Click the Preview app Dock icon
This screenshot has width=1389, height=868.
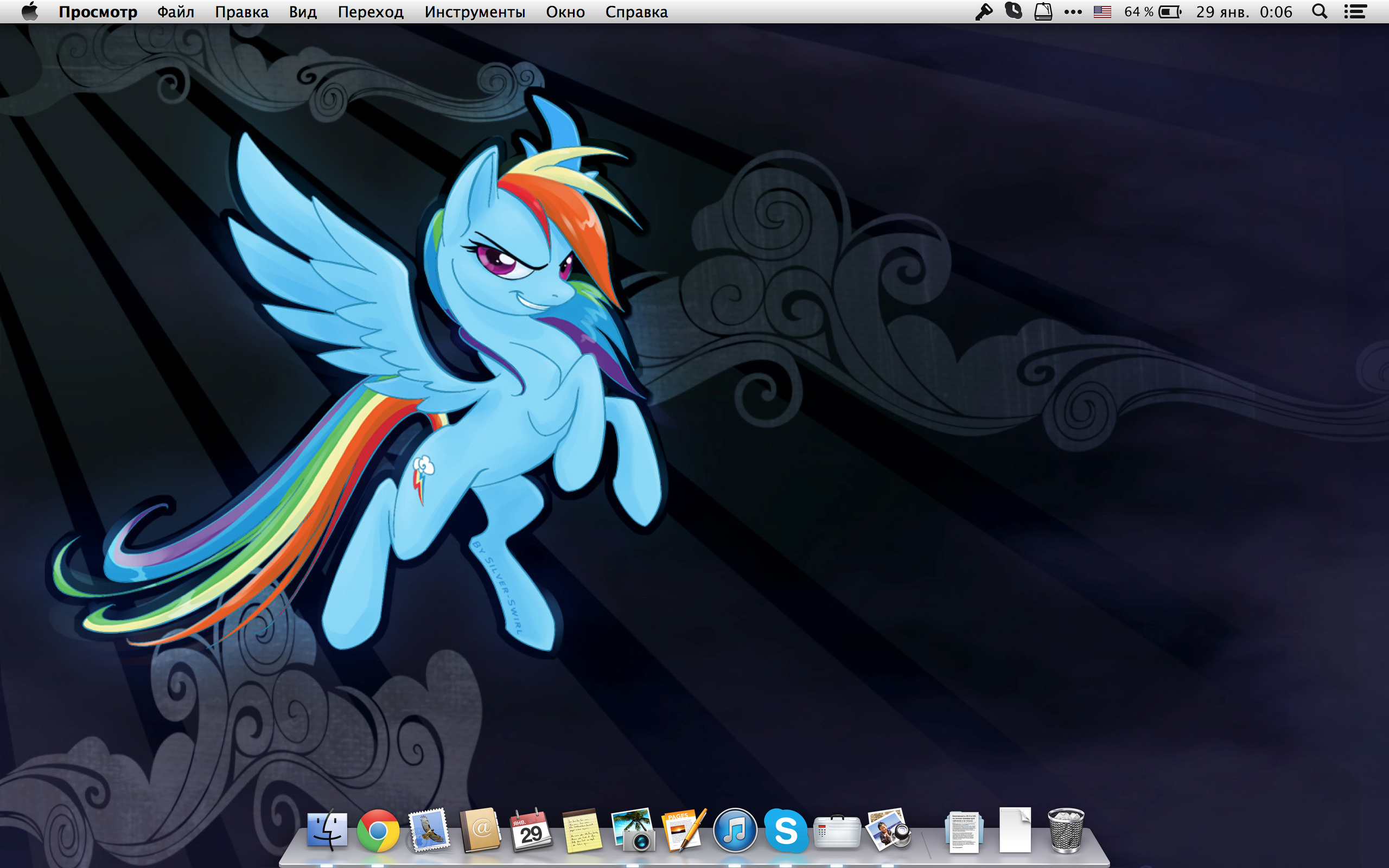point(887,831)
